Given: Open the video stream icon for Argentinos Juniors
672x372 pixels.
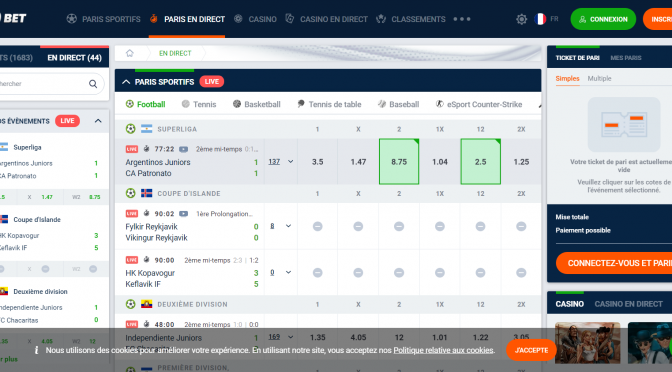Looking at the screenshot, I should coord(183,149).
